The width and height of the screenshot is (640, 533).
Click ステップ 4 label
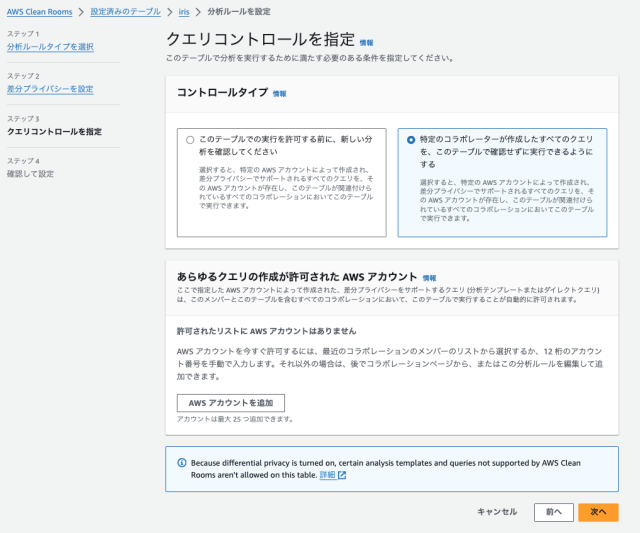[23, 161]
